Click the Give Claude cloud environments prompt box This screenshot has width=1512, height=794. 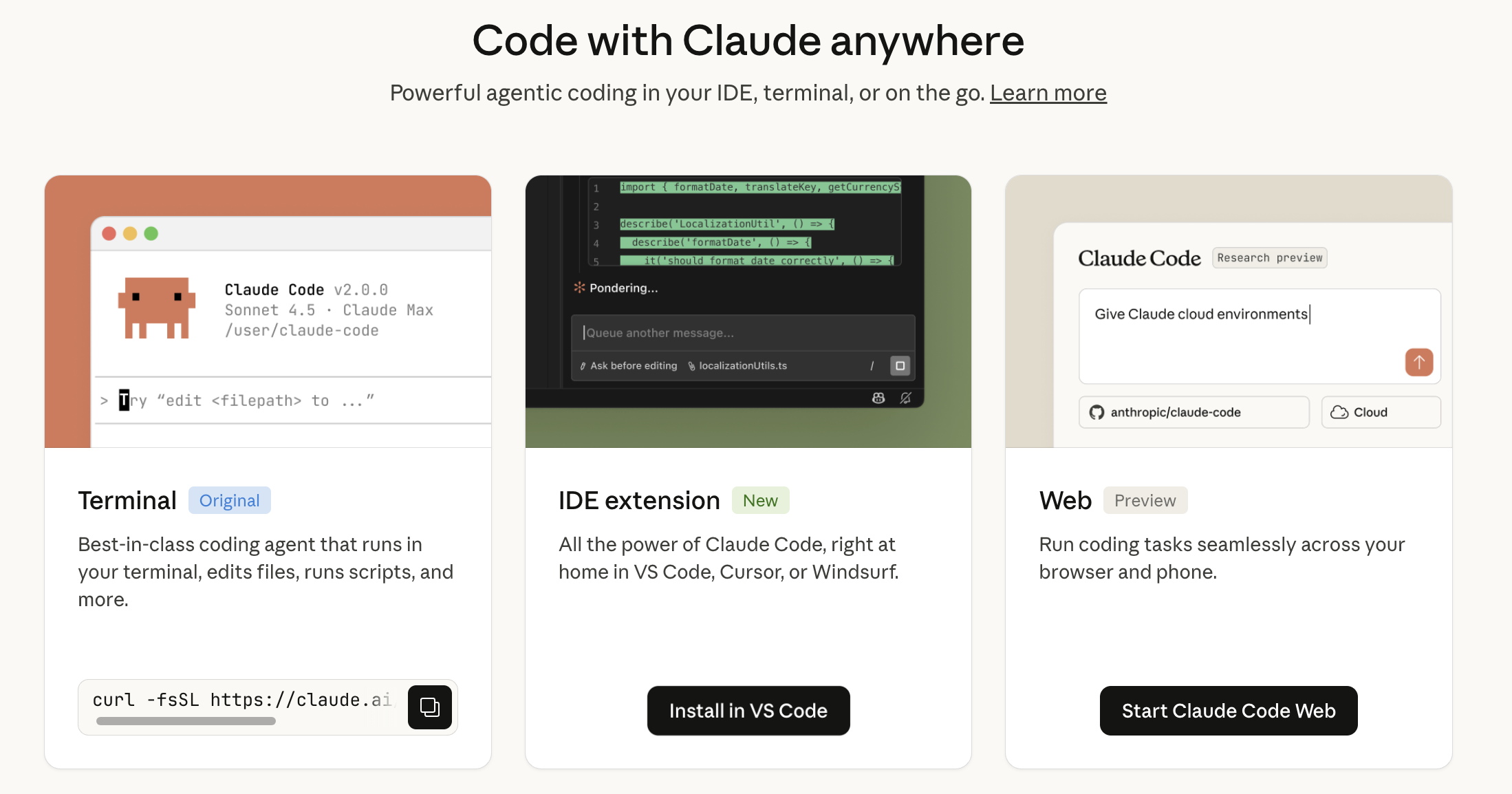[1260, 336]
